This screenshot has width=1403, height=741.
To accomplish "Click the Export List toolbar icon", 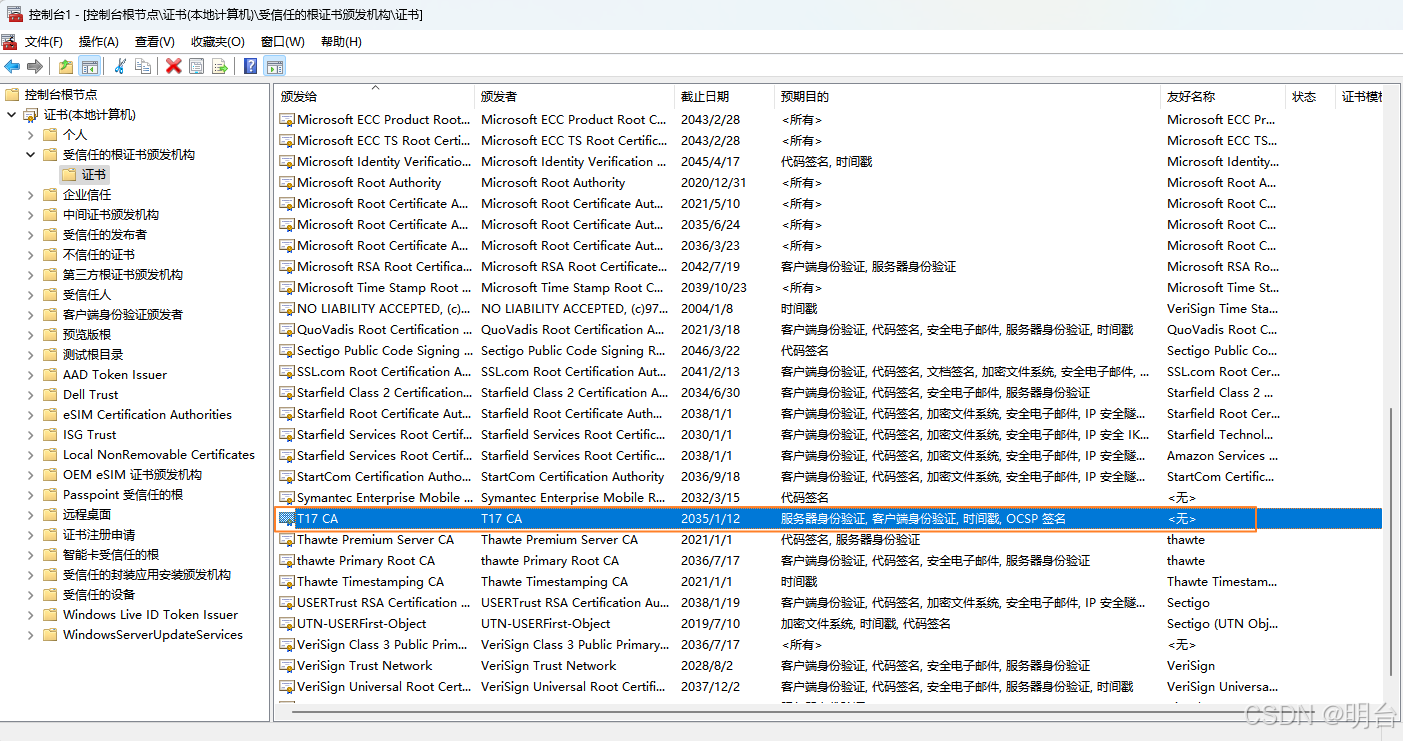I will pos(220,67).
